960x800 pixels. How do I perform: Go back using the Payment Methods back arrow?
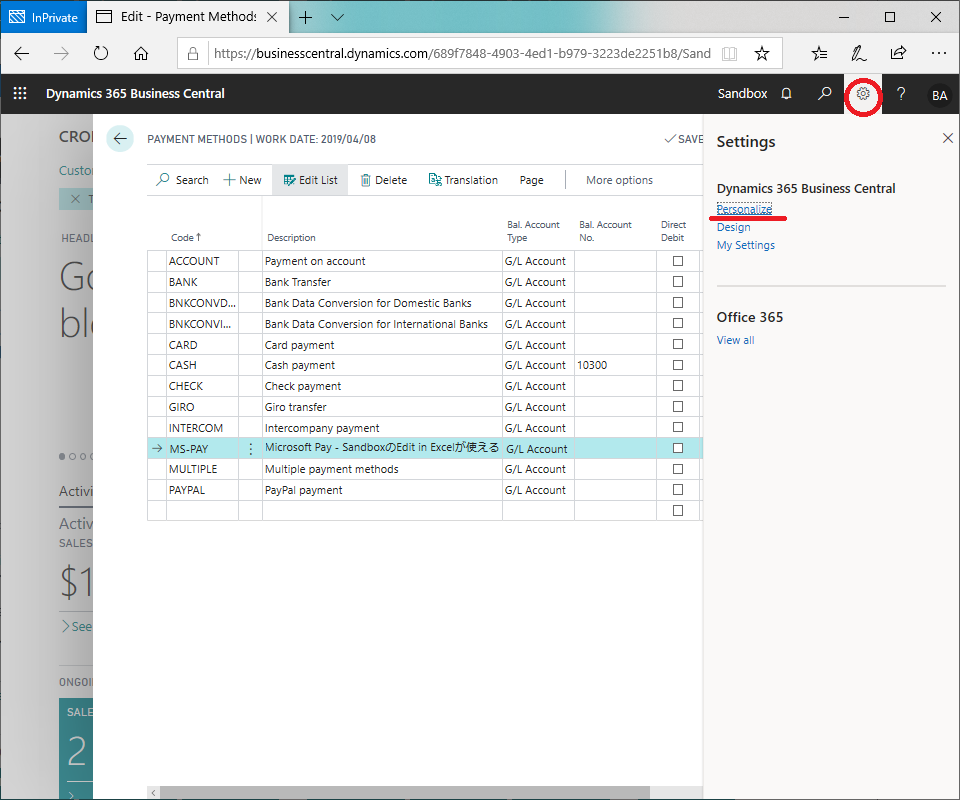point(120,138)
